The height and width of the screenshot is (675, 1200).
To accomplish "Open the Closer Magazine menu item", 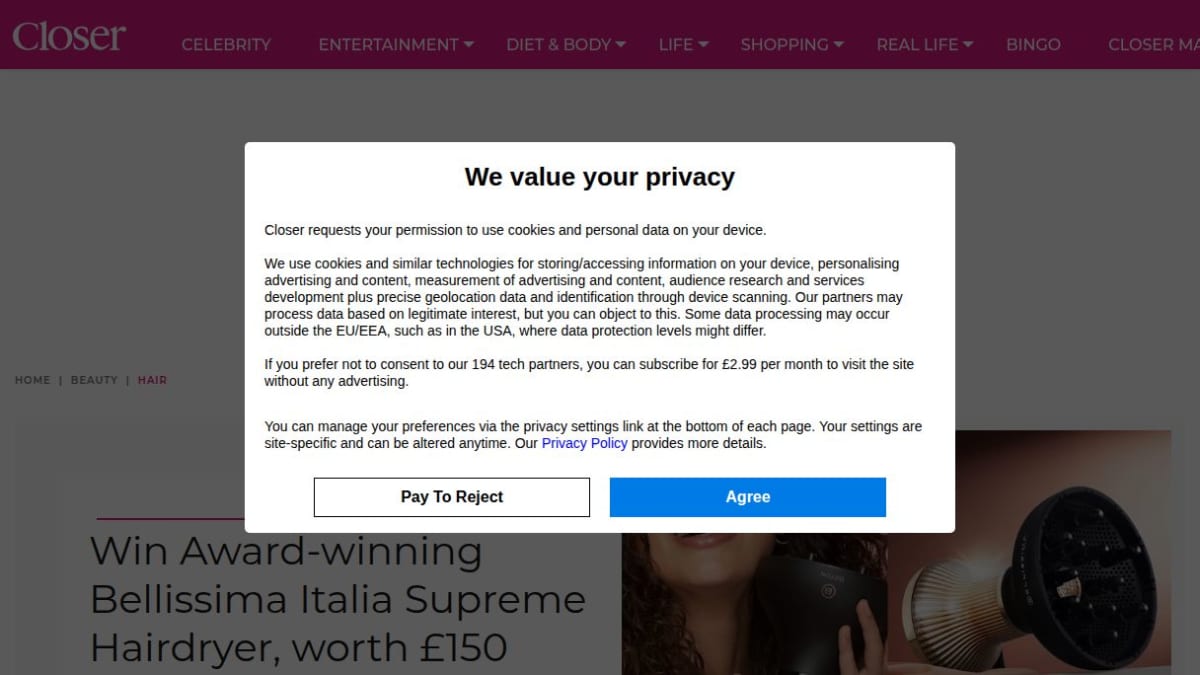I will (1154, 45).
